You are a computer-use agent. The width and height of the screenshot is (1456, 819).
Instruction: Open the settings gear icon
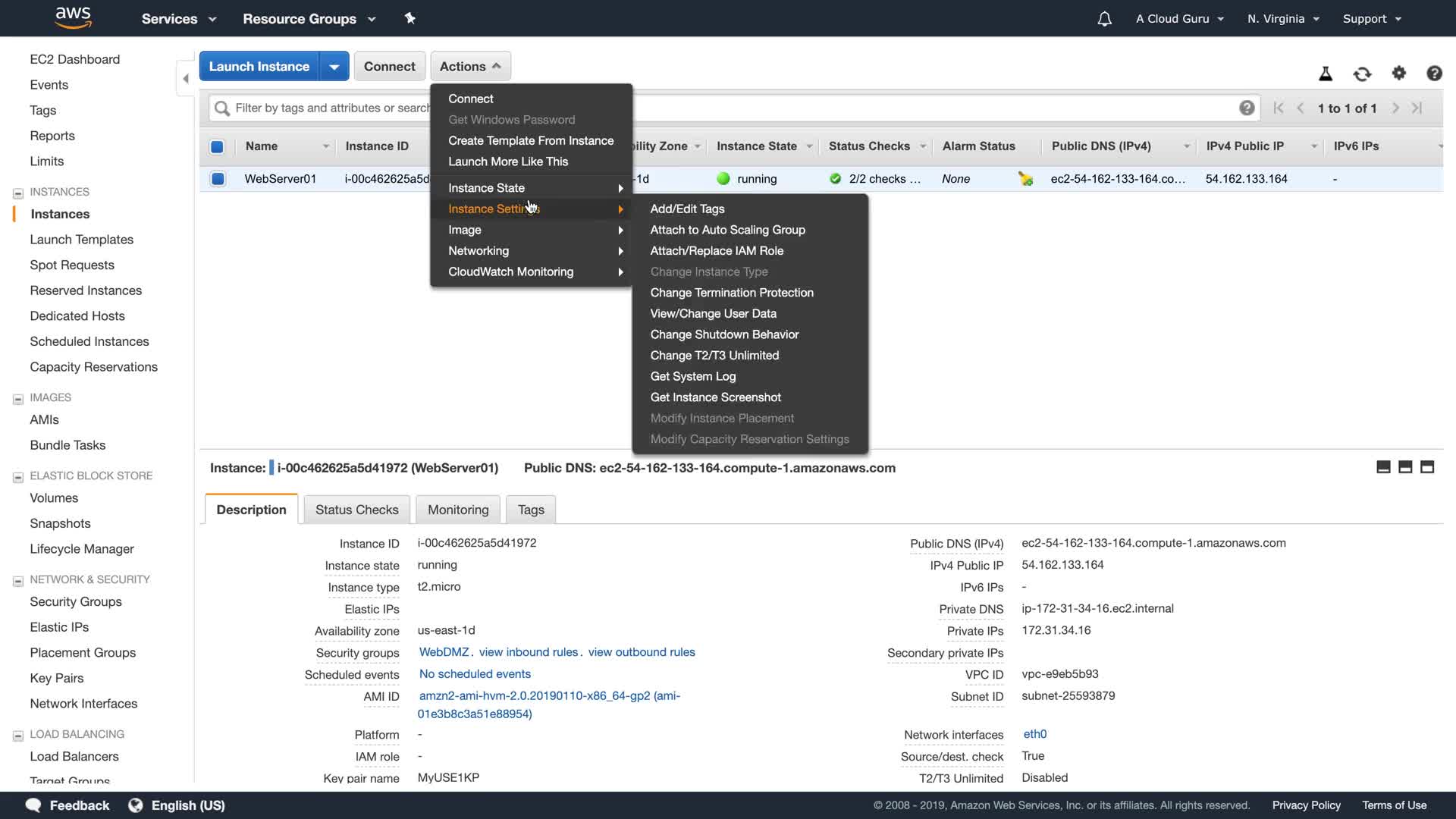point(1398,73)
